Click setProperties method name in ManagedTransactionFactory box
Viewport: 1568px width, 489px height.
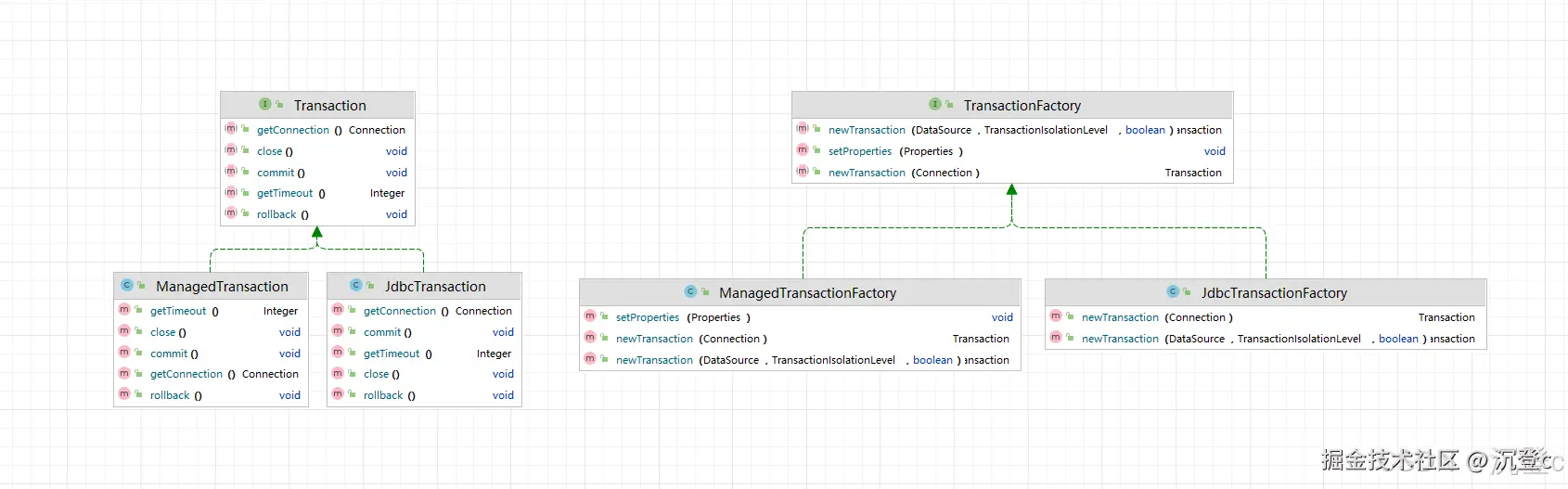[x=648, y=317]
